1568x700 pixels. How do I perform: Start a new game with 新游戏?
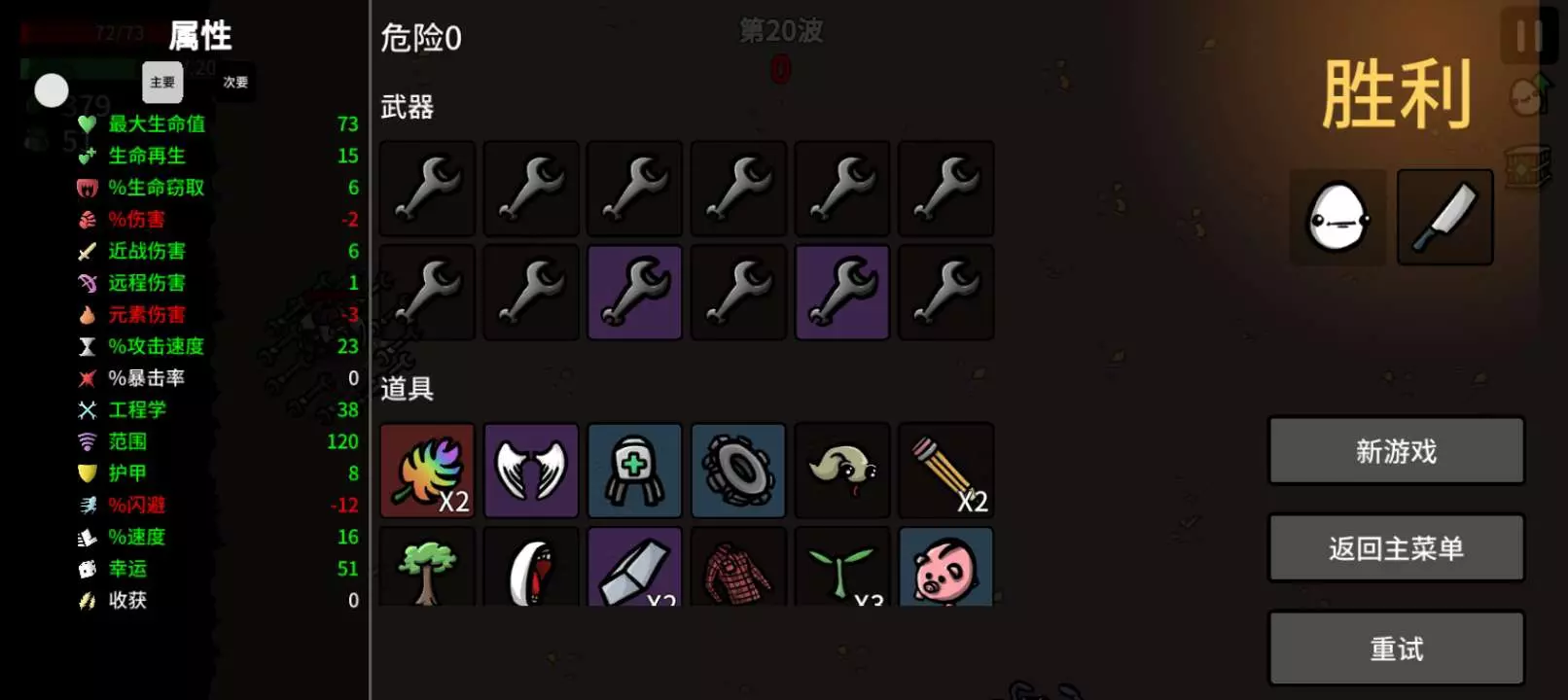pyautogui.click(x=1396, y=451)
